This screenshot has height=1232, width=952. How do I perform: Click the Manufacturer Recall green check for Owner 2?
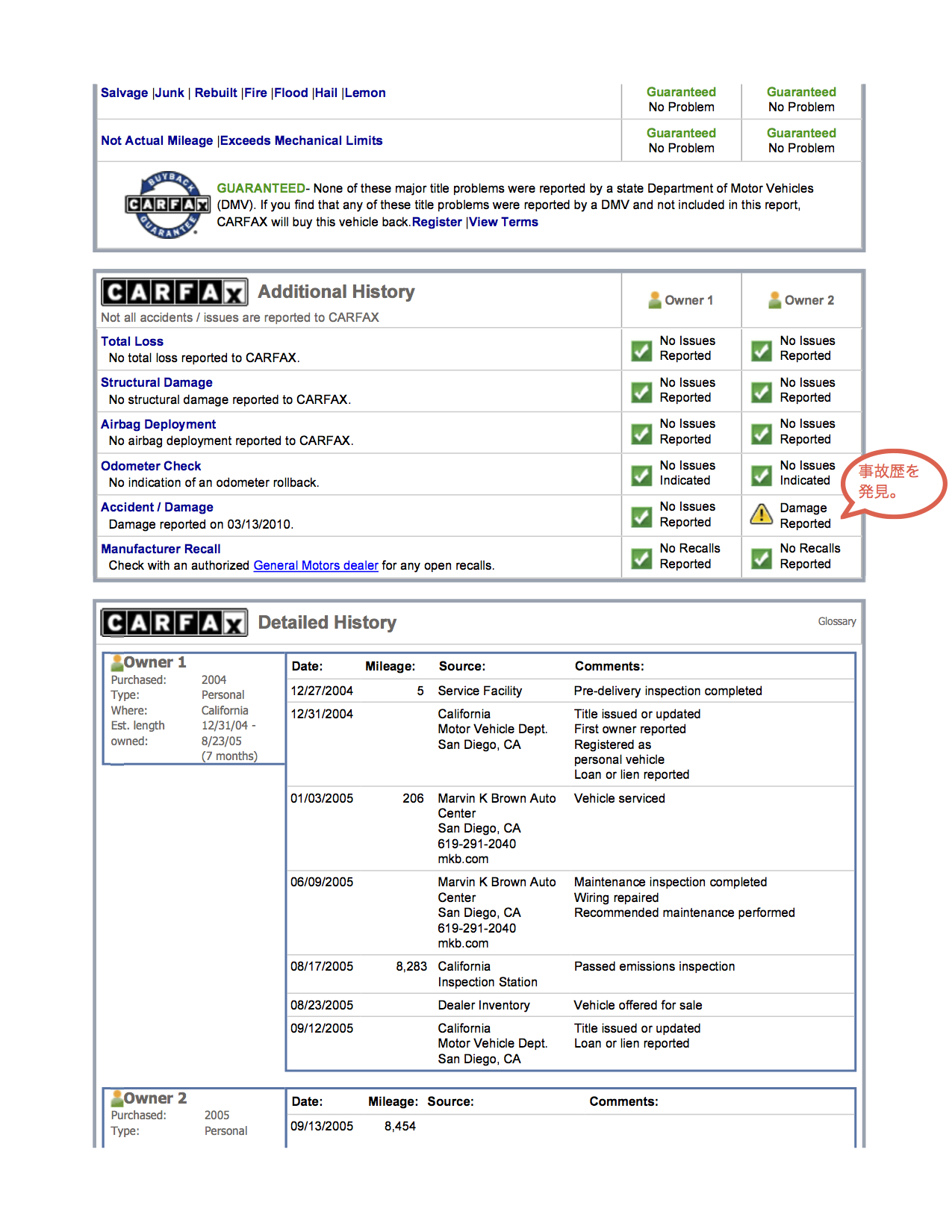[x=762, y=558]
